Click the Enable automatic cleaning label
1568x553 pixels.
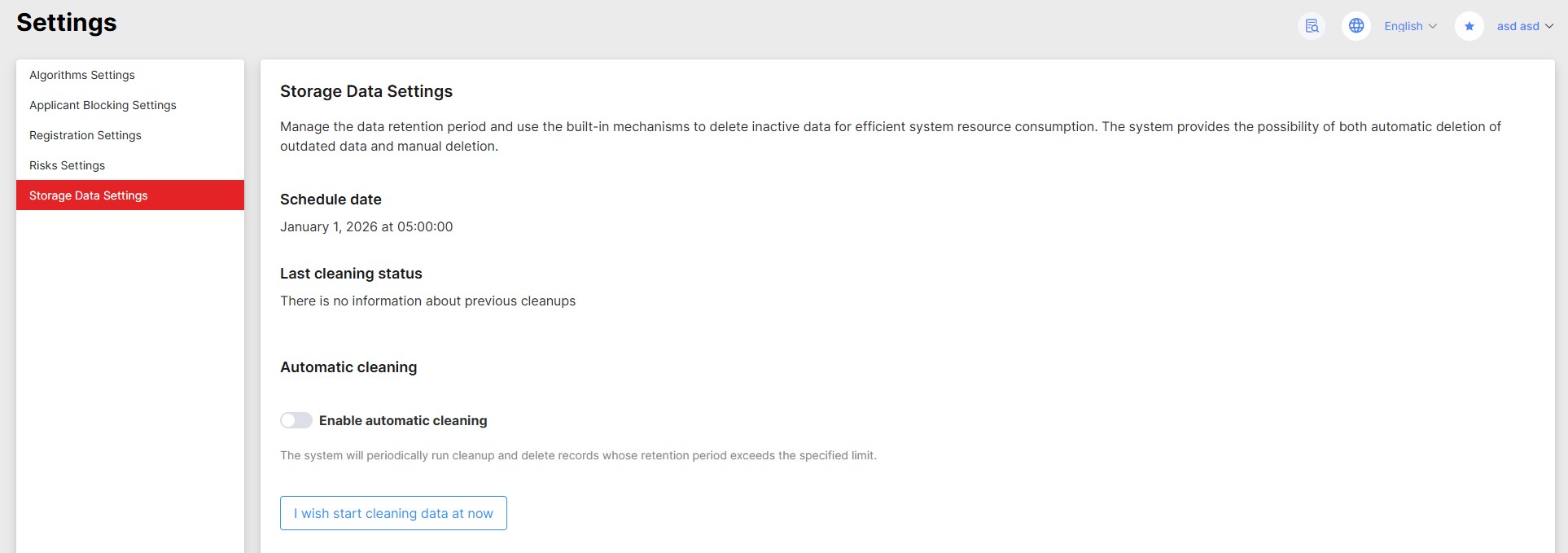403,420
